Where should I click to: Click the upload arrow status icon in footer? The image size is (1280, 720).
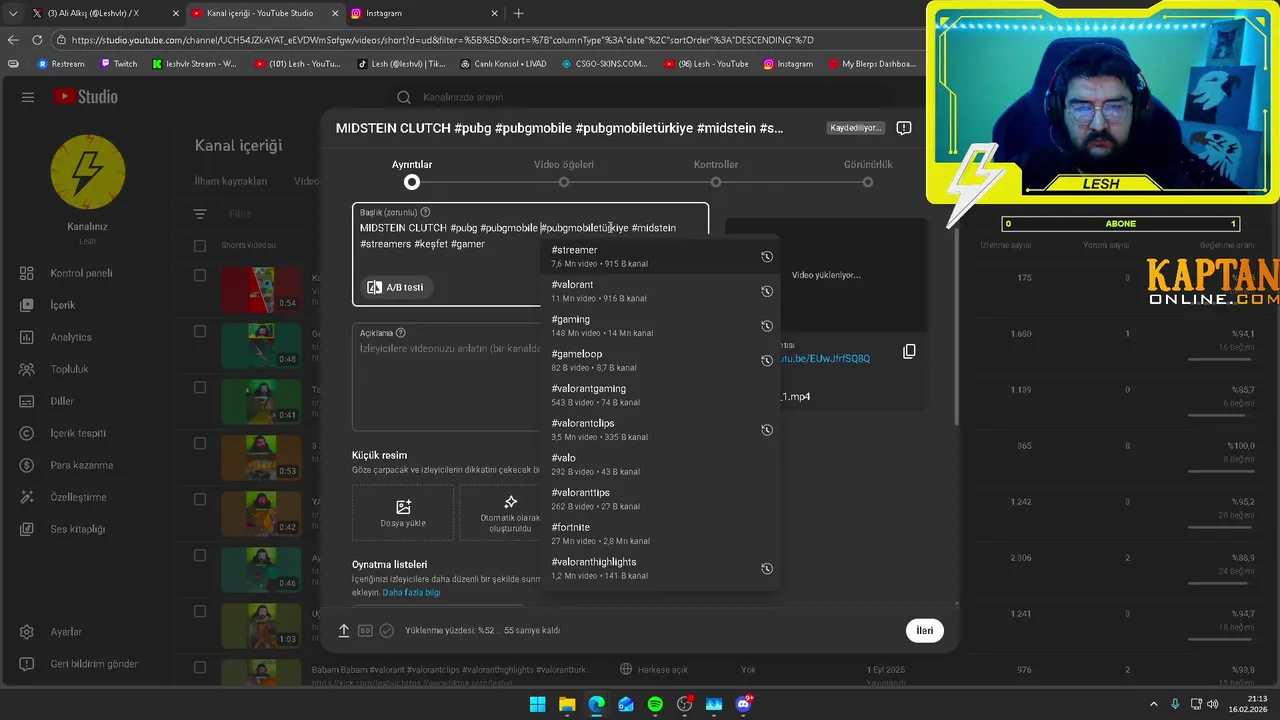coord(343,631)
